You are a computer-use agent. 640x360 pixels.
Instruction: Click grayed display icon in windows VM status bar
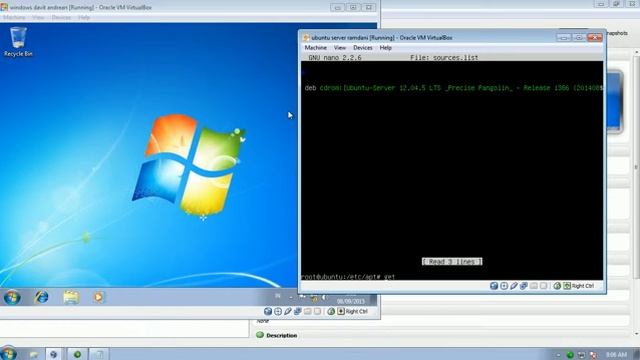[317, 311]
